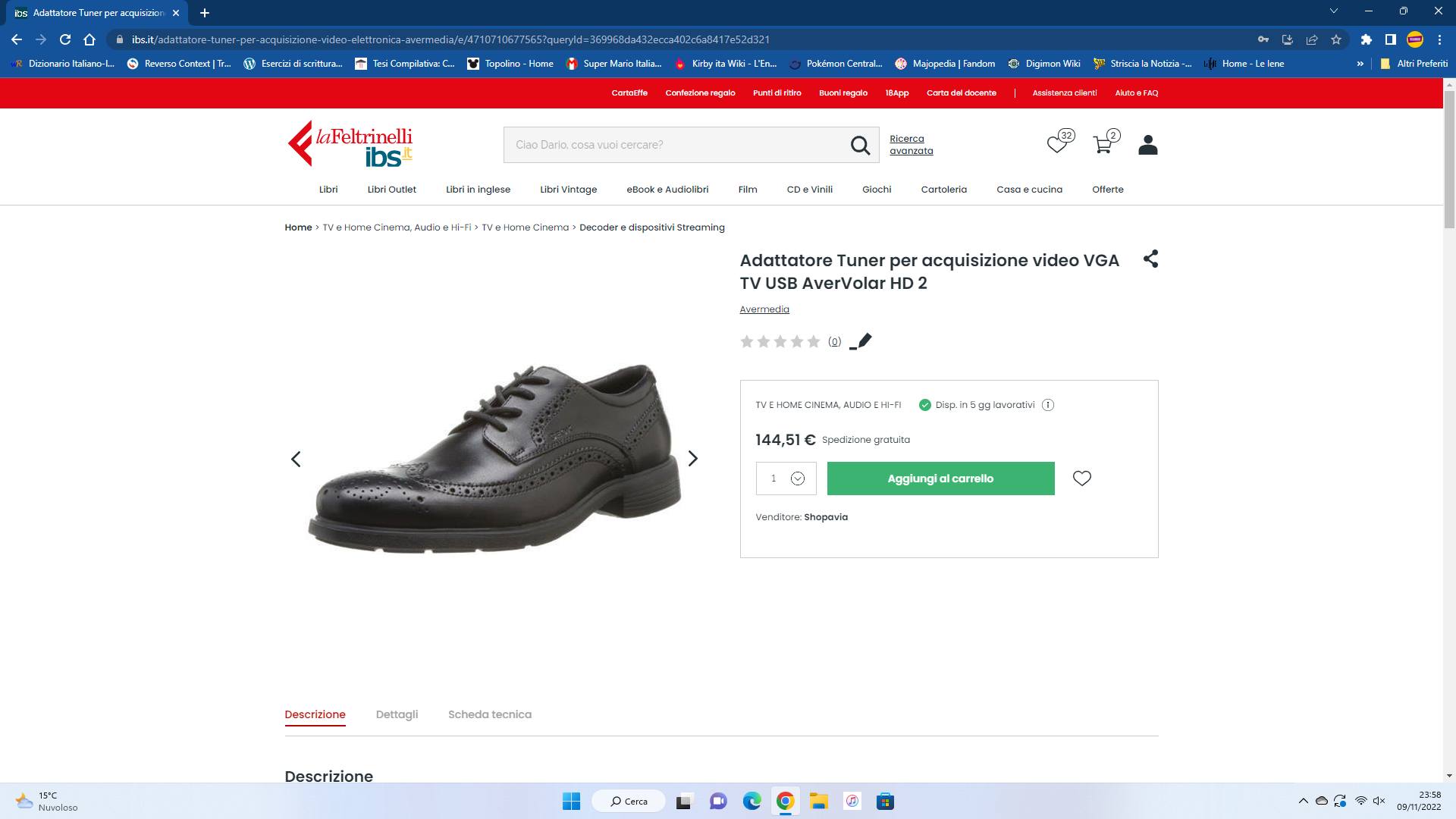This screenshot has width=1456, height=819.
Task: Open the wishlist heart icon with 32
Action: (x=1059, y=142)
